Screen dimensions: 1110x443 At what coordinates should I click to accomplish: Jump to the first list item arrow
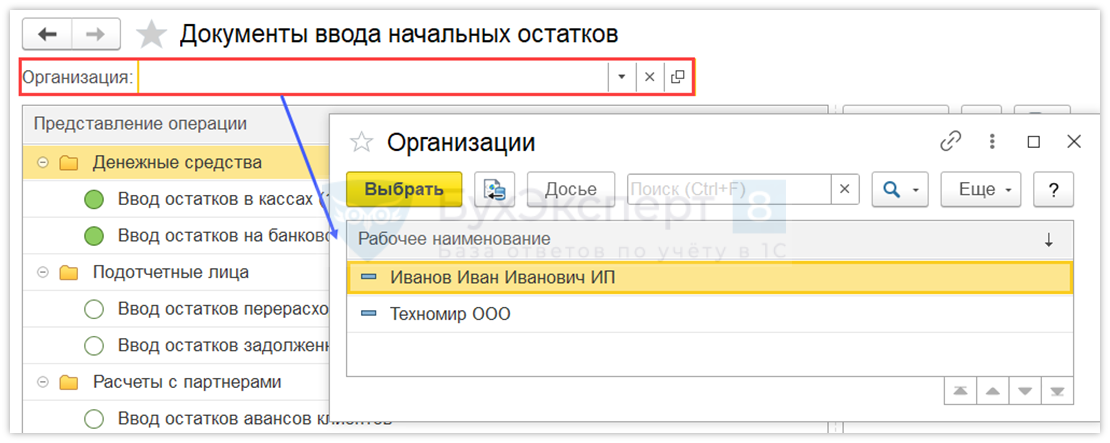point(960,391)
